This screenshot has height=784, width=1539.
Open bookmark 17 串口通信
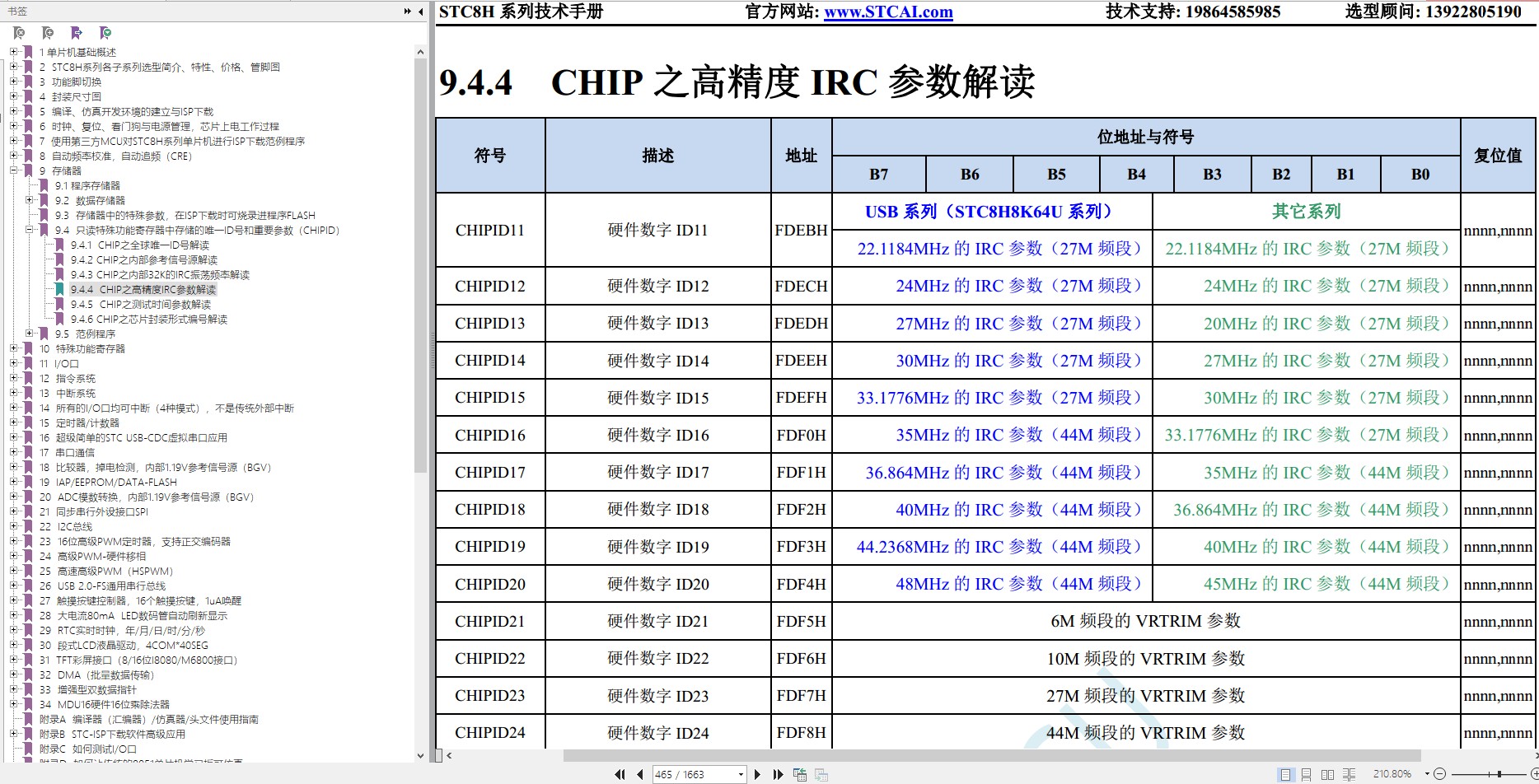click(x=67, y=452)
